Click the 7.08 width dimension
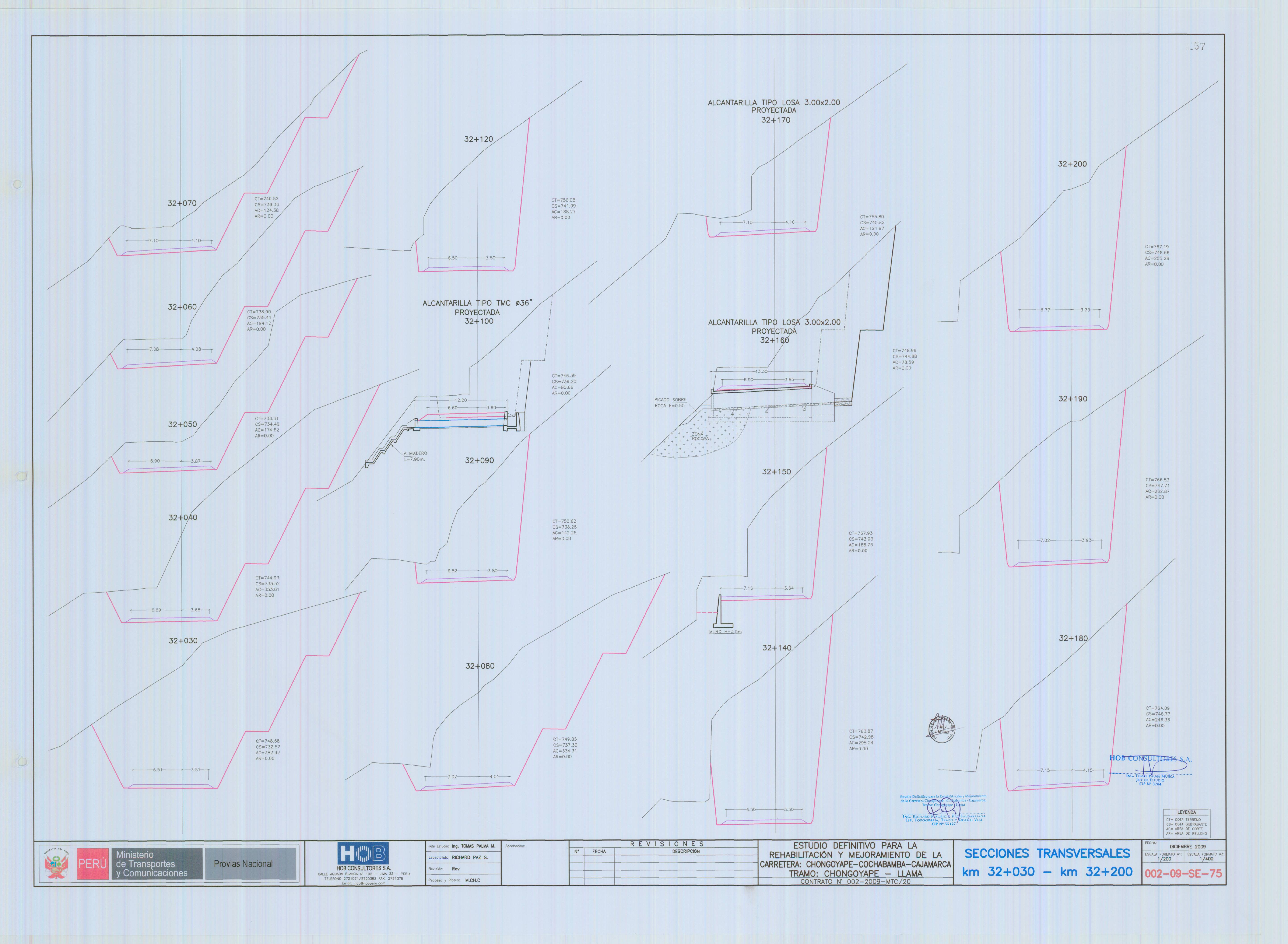Viewport: 1288px width, 944px height. coord(154,349)
